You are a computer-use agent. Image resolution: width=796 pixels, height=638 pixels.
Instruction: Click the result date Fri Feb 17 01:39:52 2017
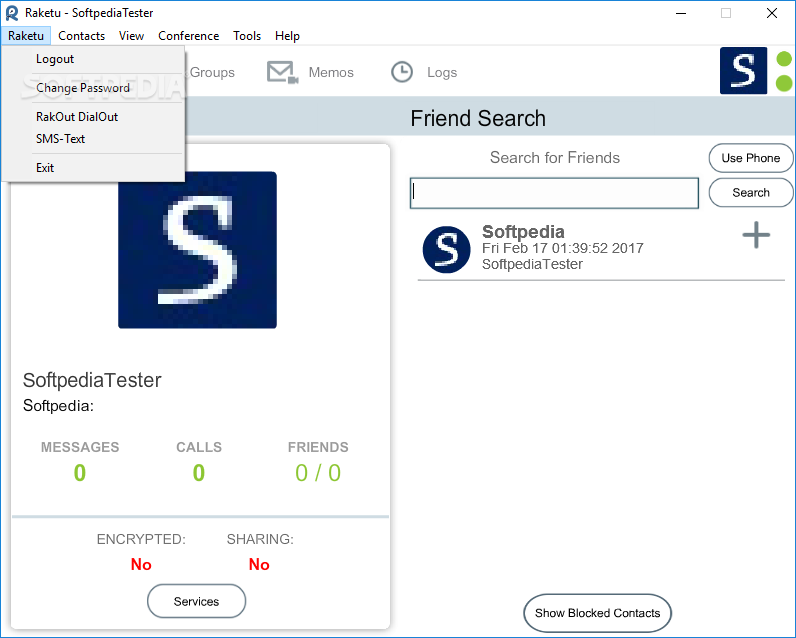click(x=562, y=248)
